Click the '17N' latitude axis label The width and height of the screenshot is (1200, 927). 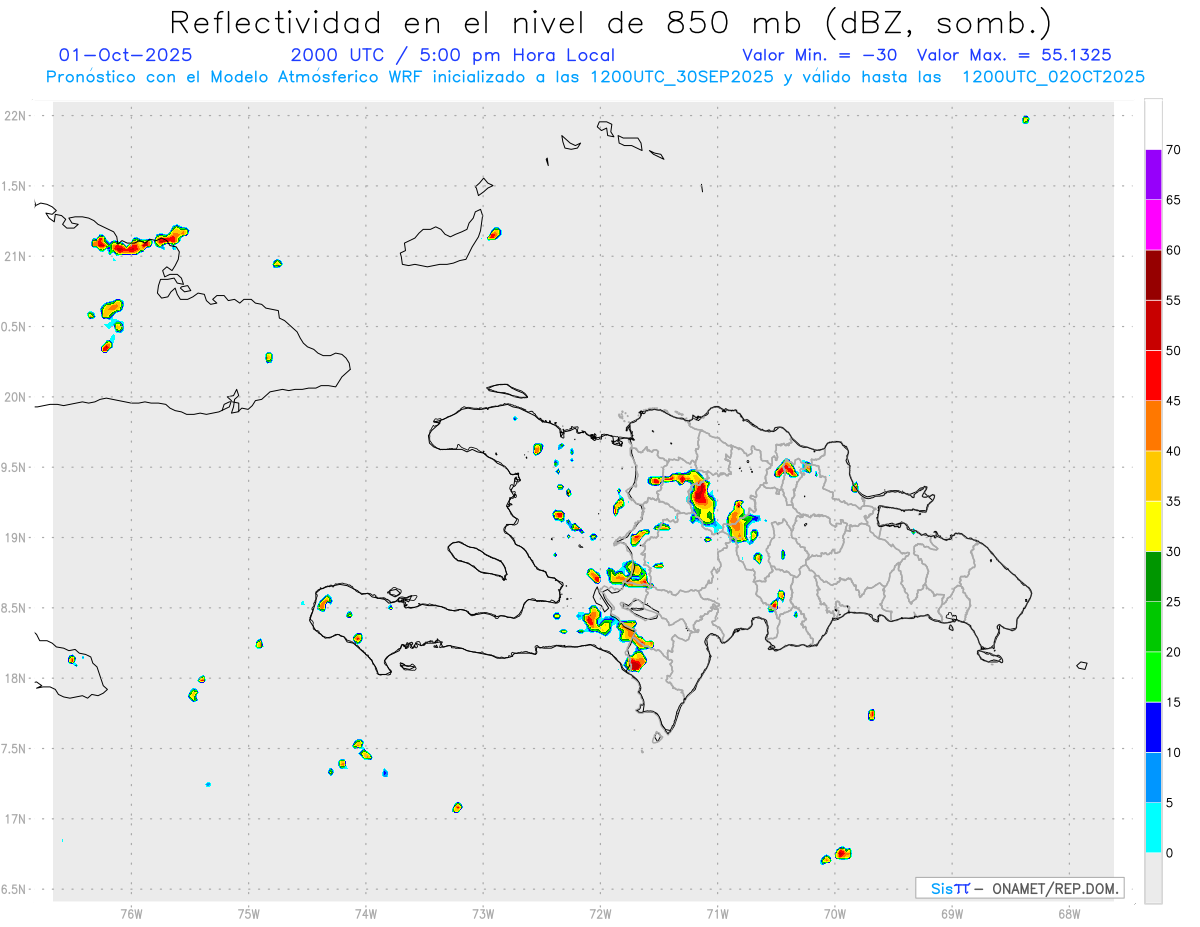tap(17, 819)
